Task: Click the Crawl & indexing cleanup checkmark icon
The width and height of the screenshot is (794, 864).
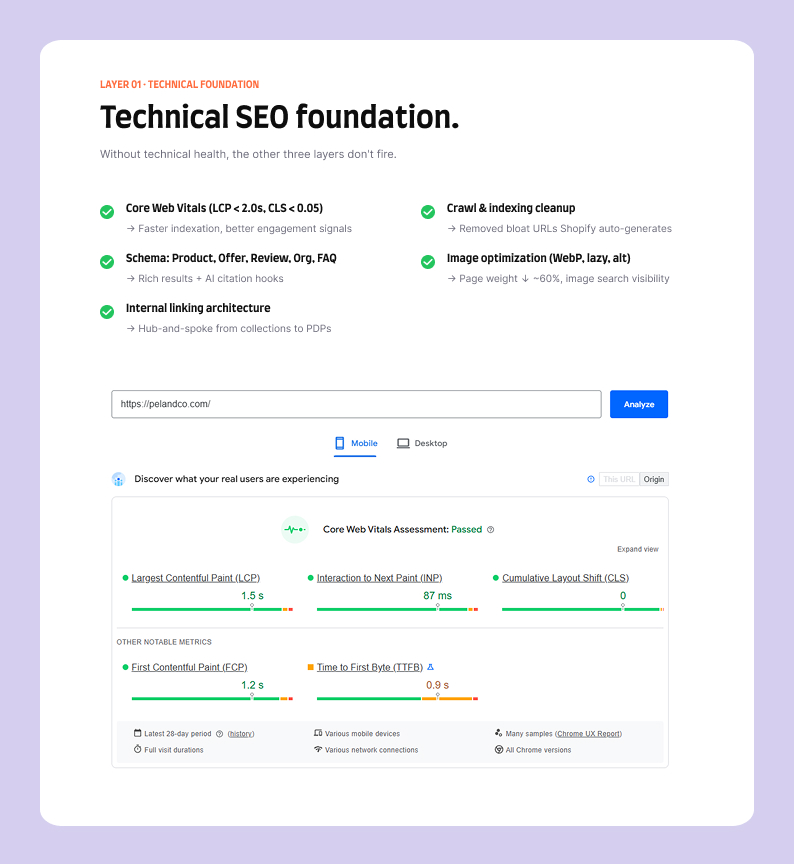Action: pyautogui.click(x=428, y=212)
